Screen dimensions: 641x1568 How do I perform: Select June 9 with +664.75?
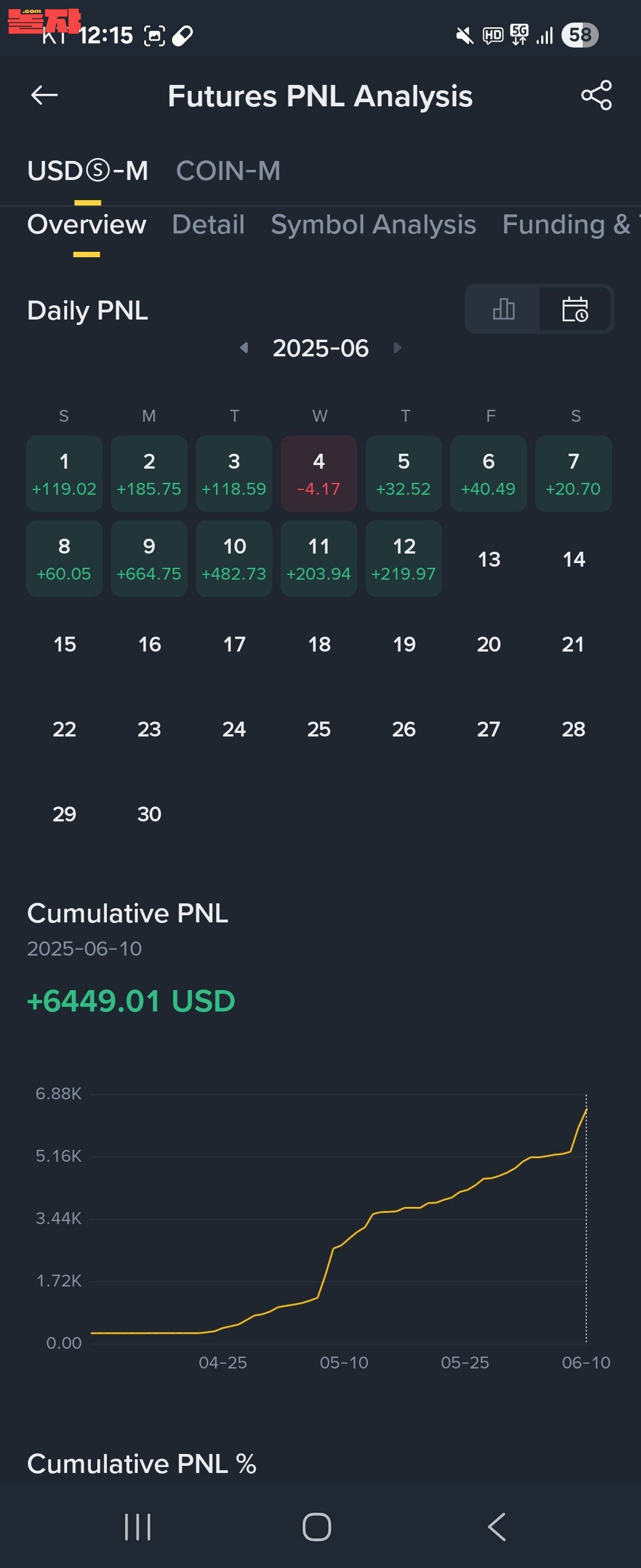[149, 558]
